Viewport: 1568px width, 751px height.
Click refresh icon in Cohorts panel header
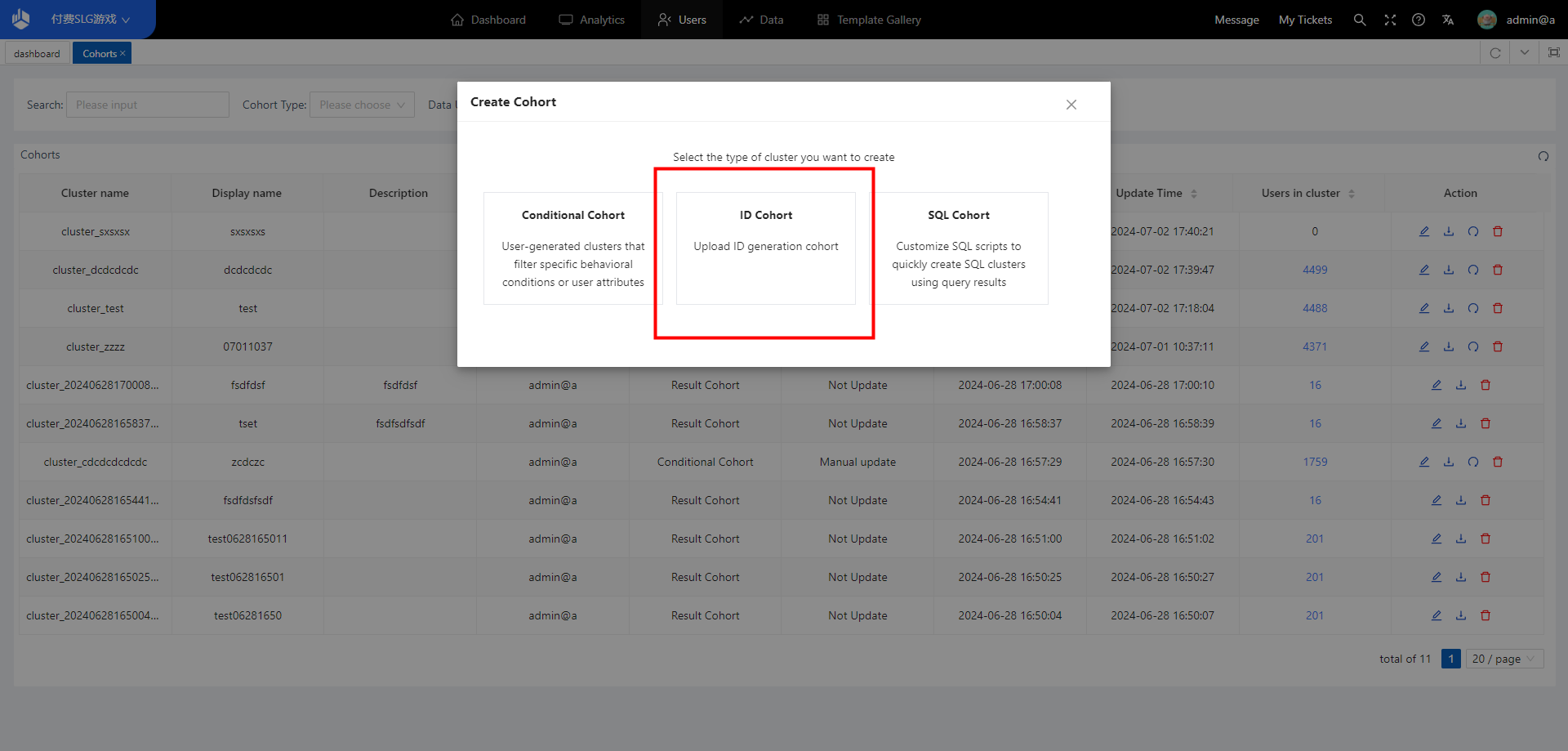pos(1543,156)
